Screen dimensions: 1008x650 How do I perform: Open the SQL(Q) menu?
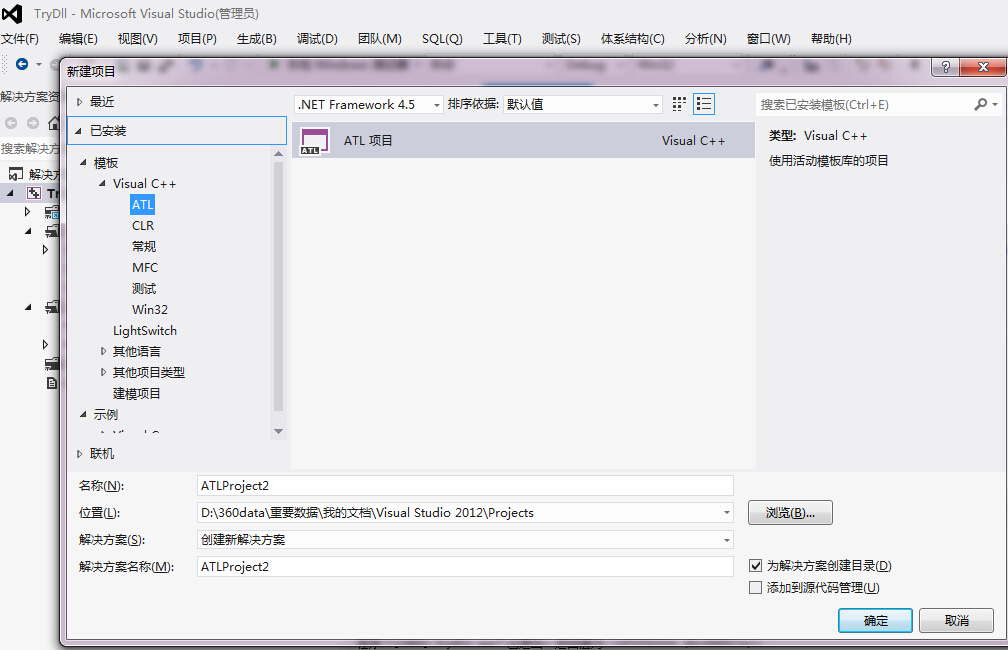click(442, 39)
